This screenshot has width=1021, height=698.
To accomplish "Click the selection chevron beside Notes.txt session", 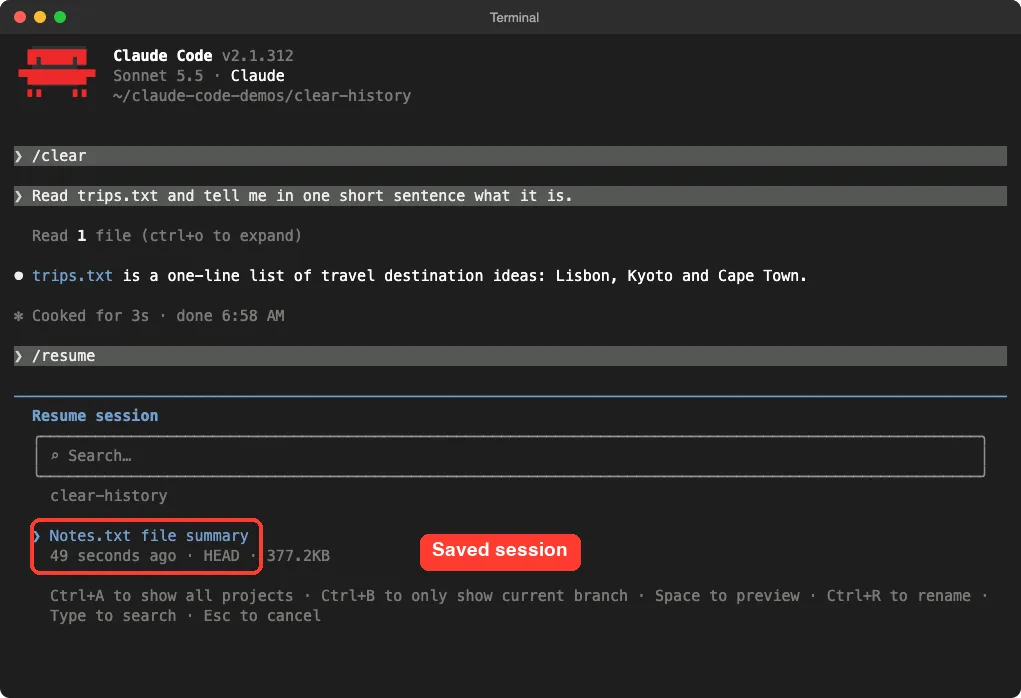I will (x=37, y=536).
